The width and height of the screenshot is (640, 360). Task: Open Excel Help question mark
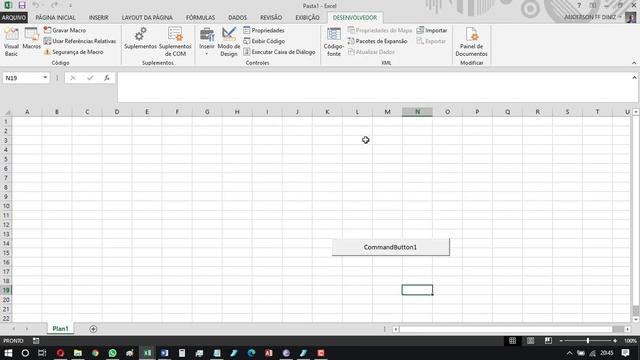tap(579, 5)
